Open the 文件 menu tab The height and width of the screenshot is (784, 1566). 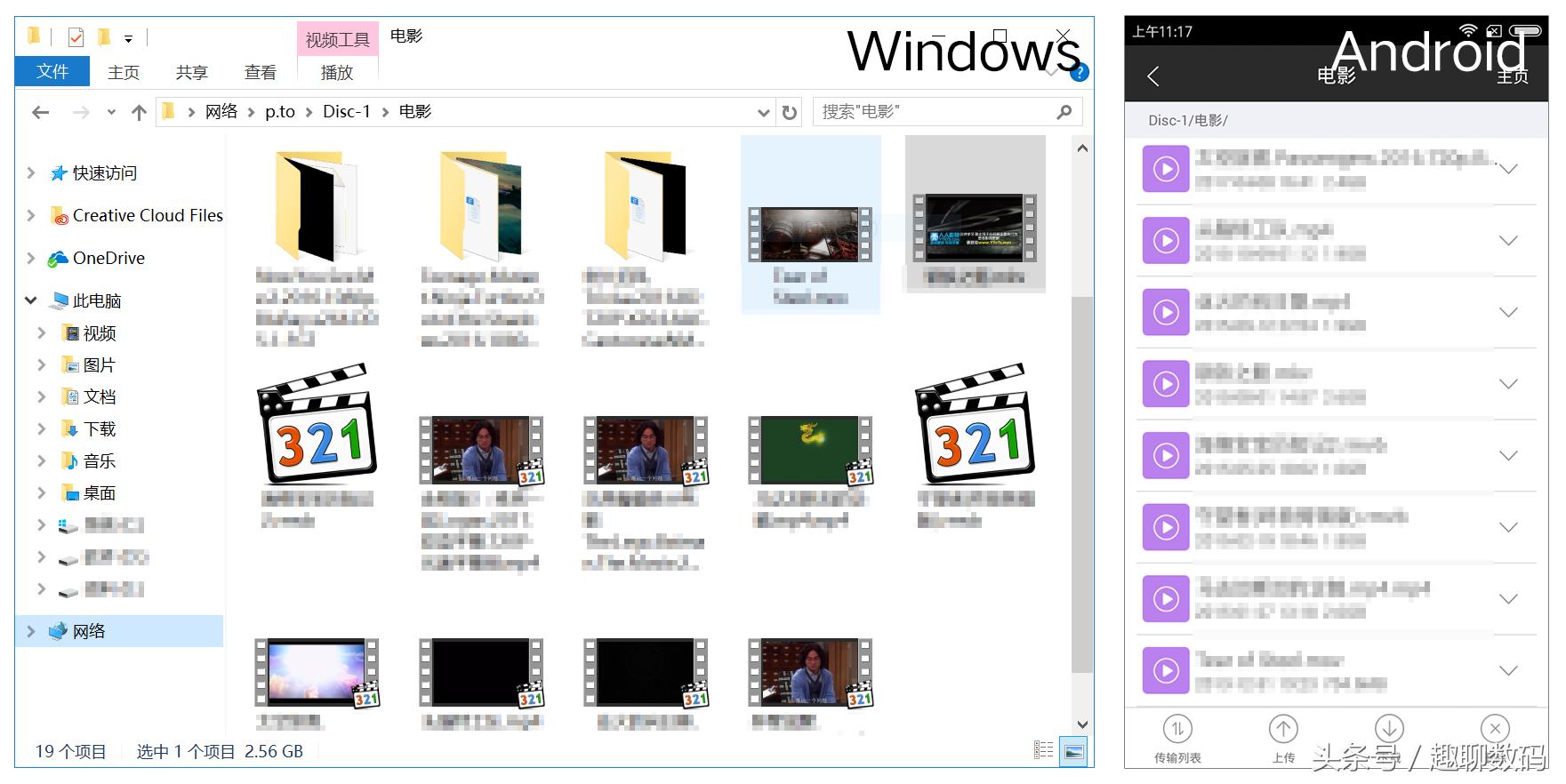click(52, 72)
